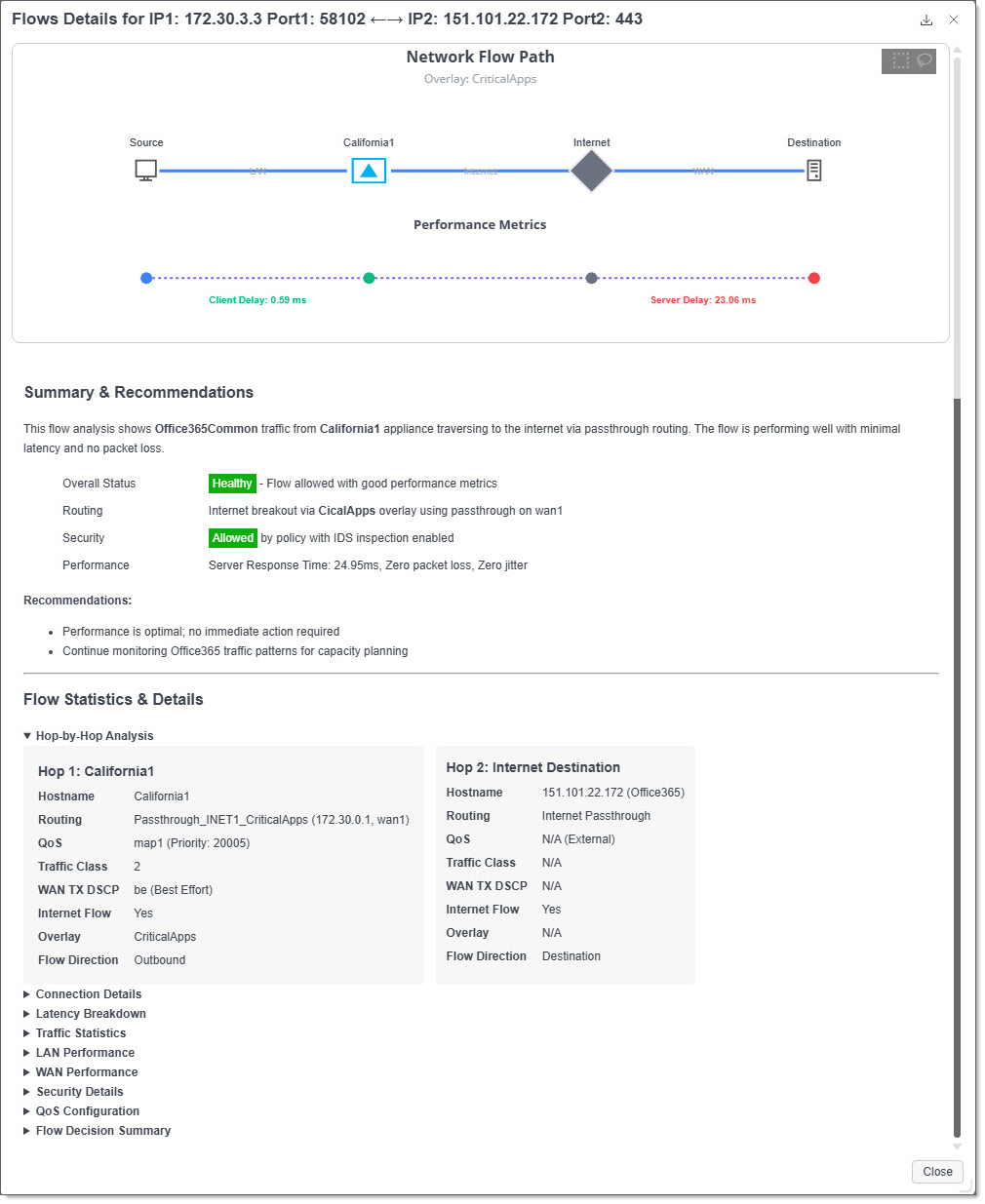The height and width of the screenshot is (1204, 985).
Task: Expand the Connection Details section
Action: pos(83,994)
